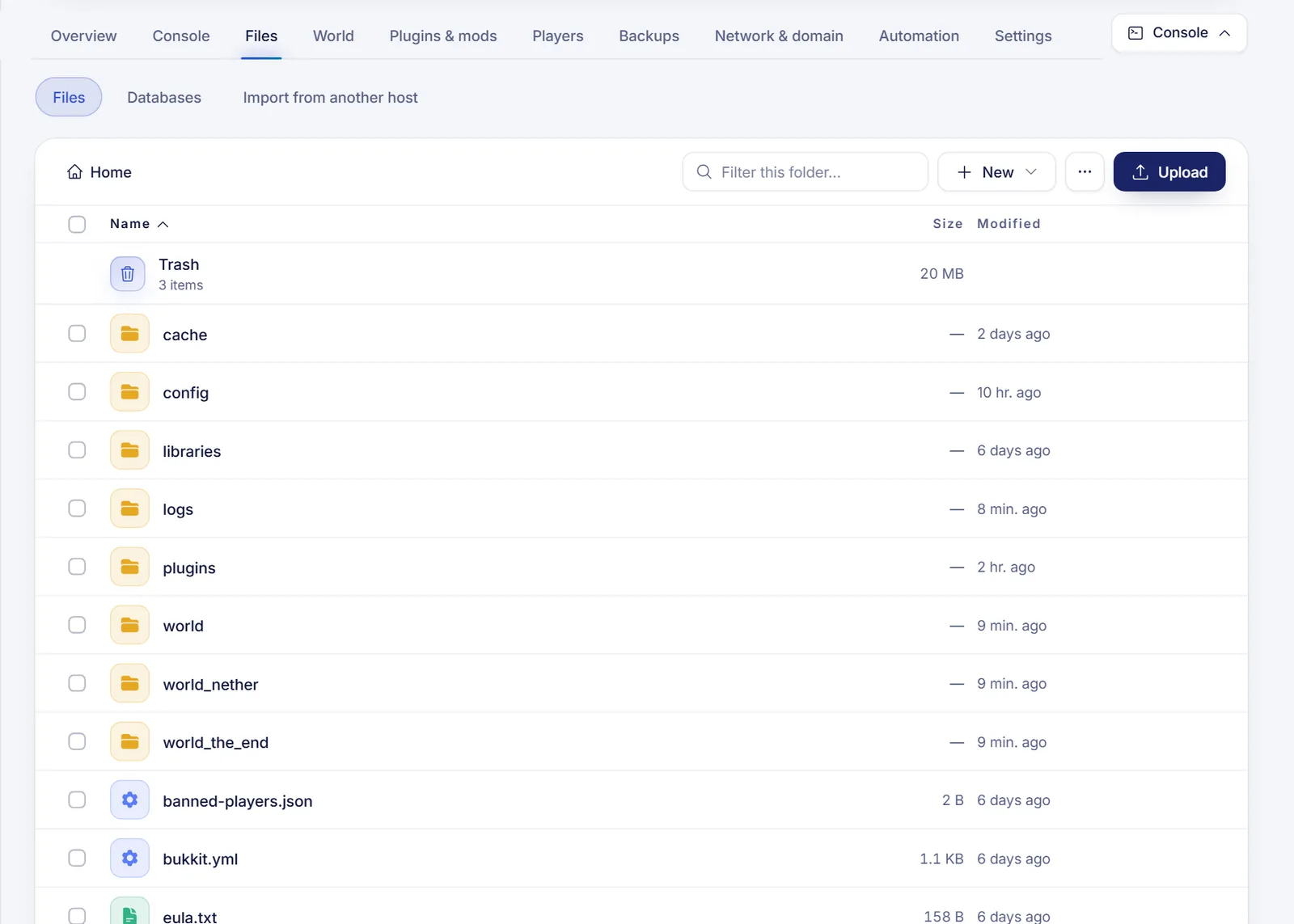Open the world_nether folder name
The height and width of the screenshot is (924, 1294).
[210, 684]
